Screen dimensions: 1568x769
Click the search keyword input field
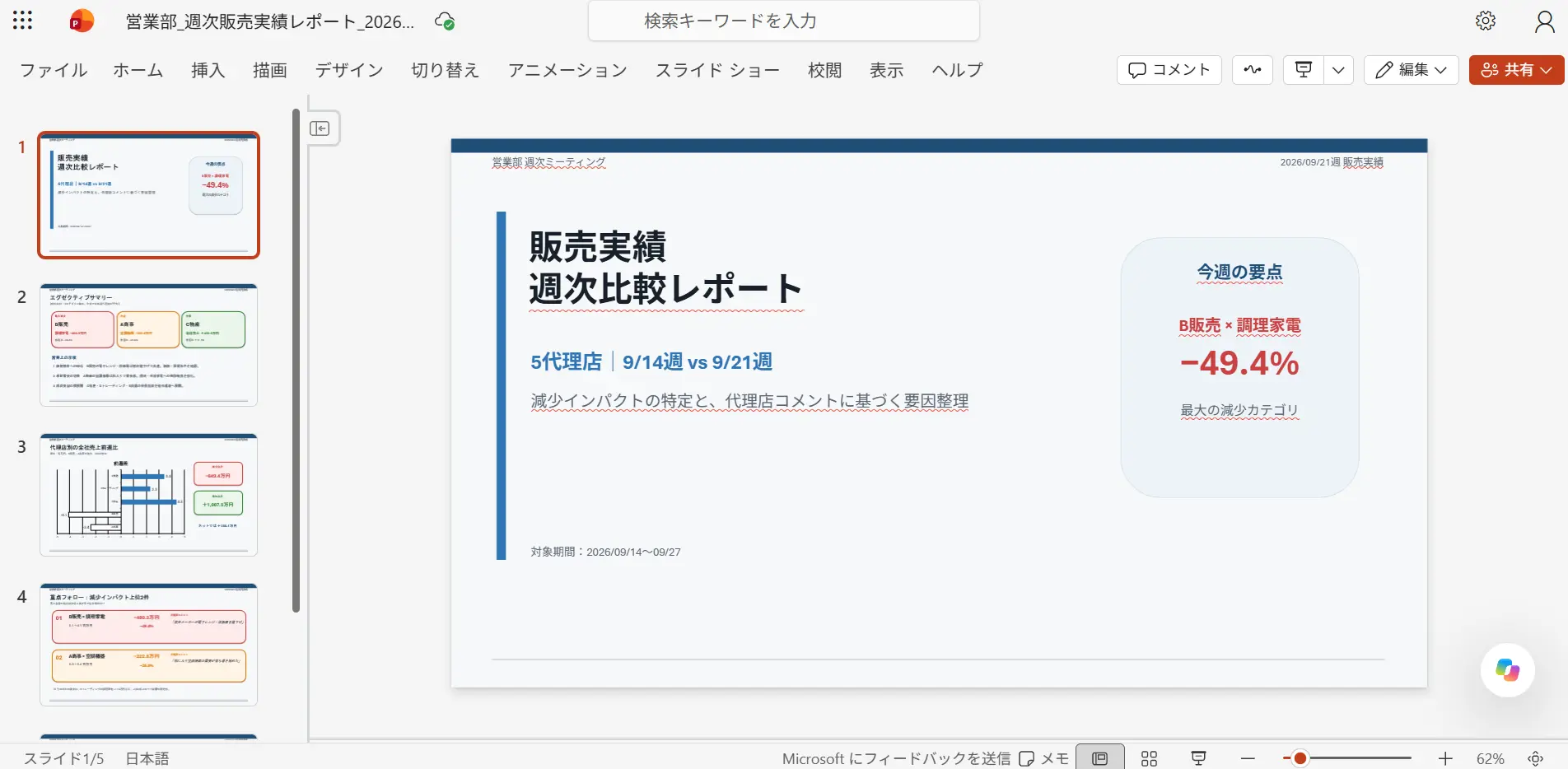[783, 21]
